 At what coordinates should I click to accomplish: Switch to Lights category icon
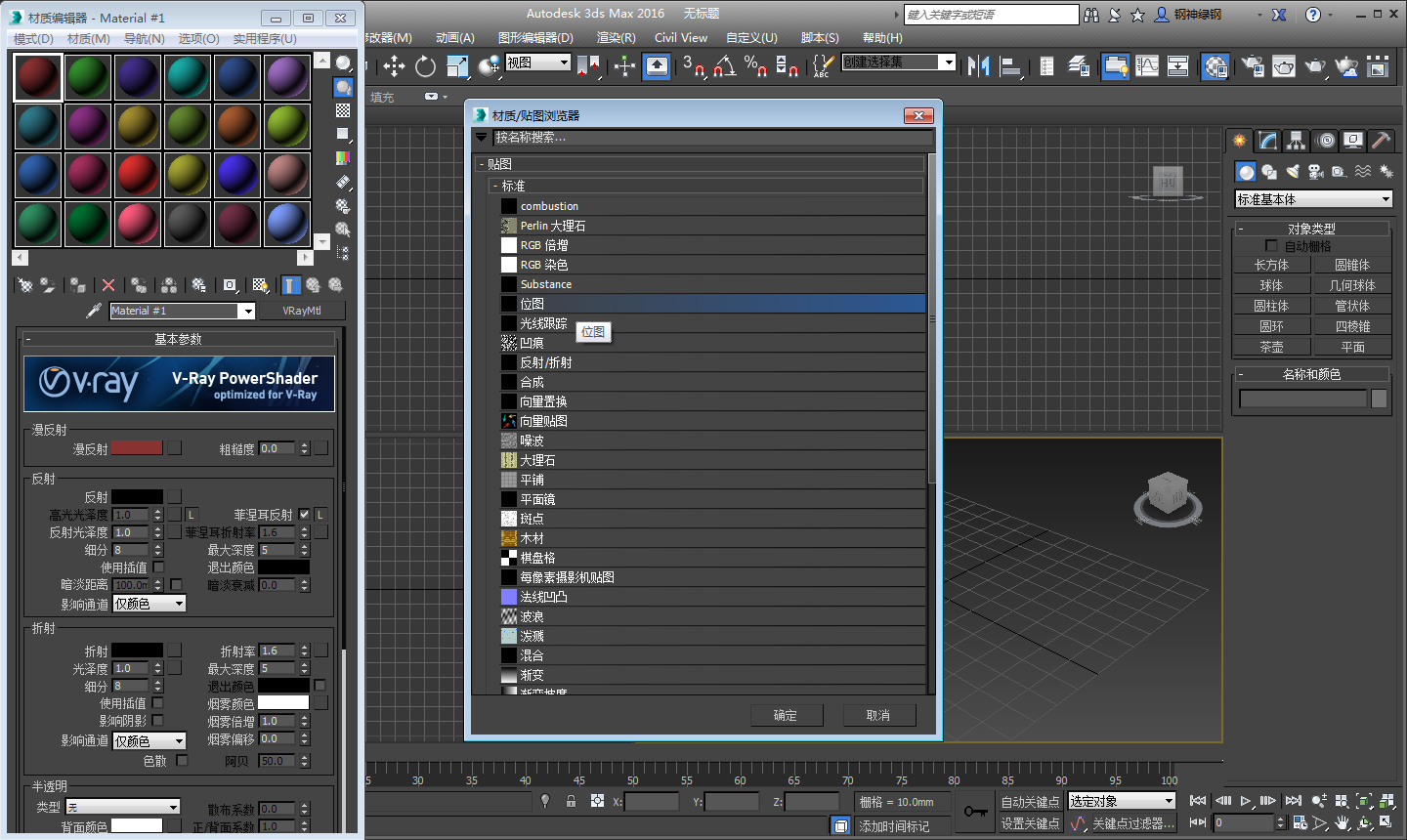pos(1292,172)
